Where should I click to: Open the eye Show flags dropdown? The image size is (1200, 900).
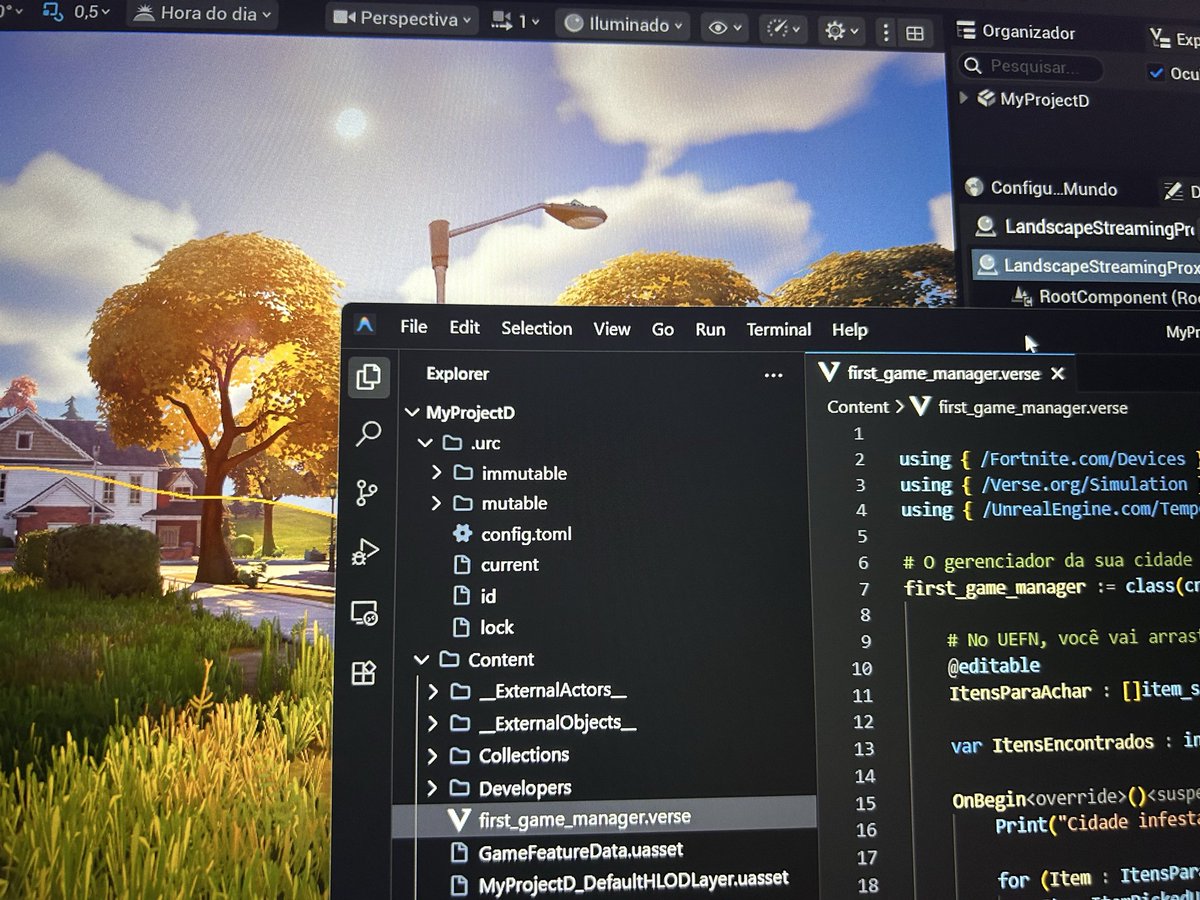pos(725,29)
